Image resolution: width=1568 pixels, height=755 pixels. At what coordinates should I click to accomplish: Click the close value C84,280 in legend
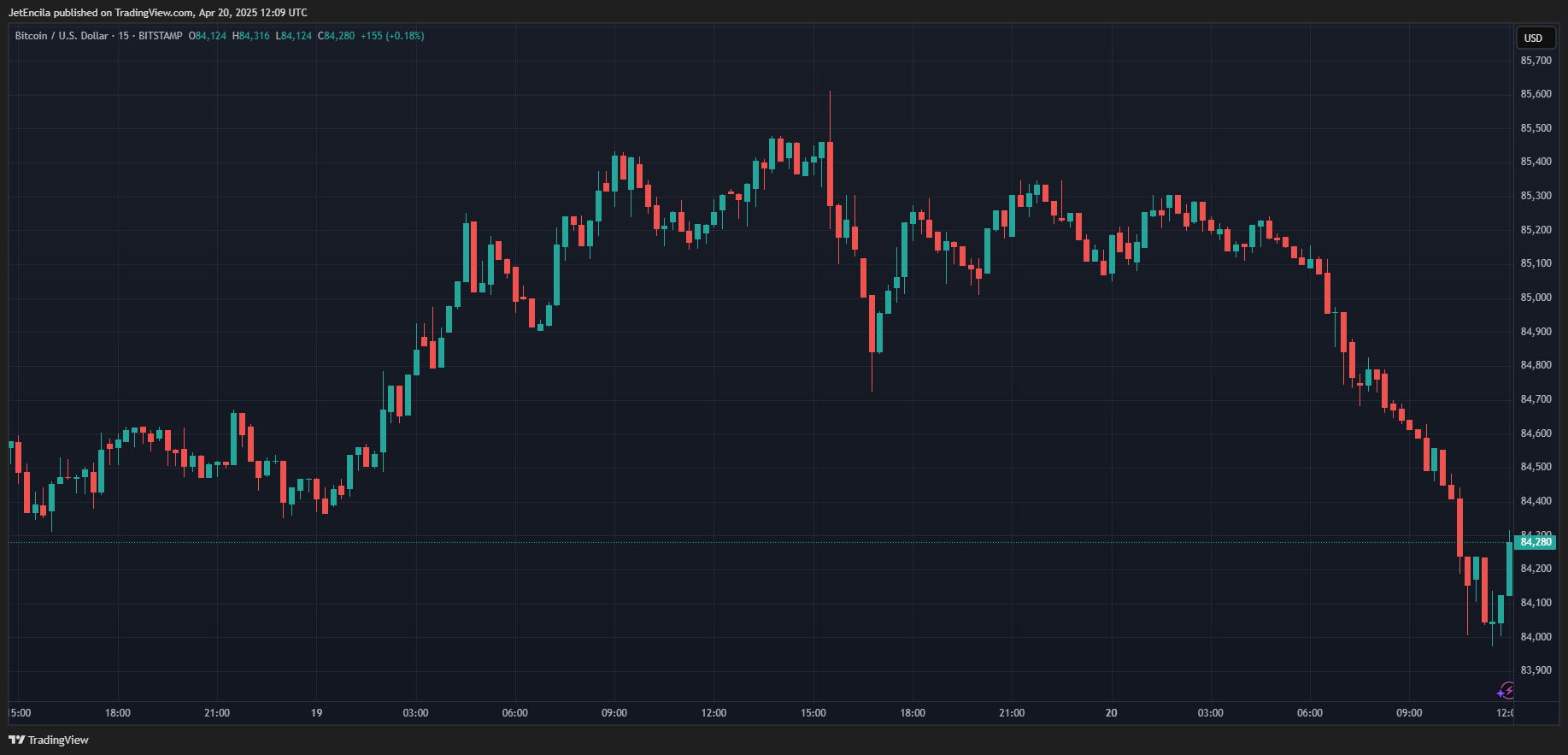[336, 36]
